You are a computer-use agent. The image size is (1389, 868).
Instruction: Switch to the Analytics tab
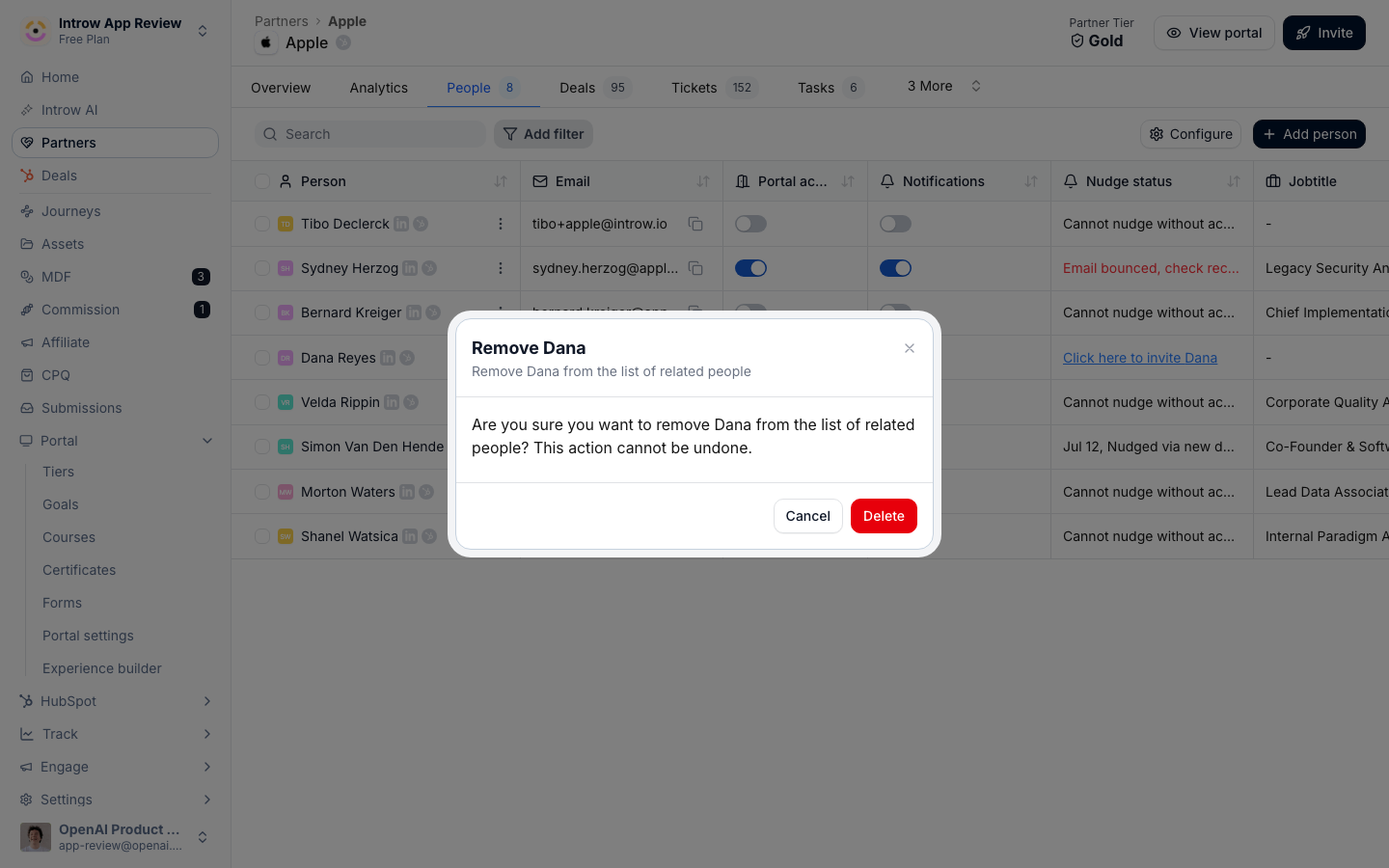[379, 88]
